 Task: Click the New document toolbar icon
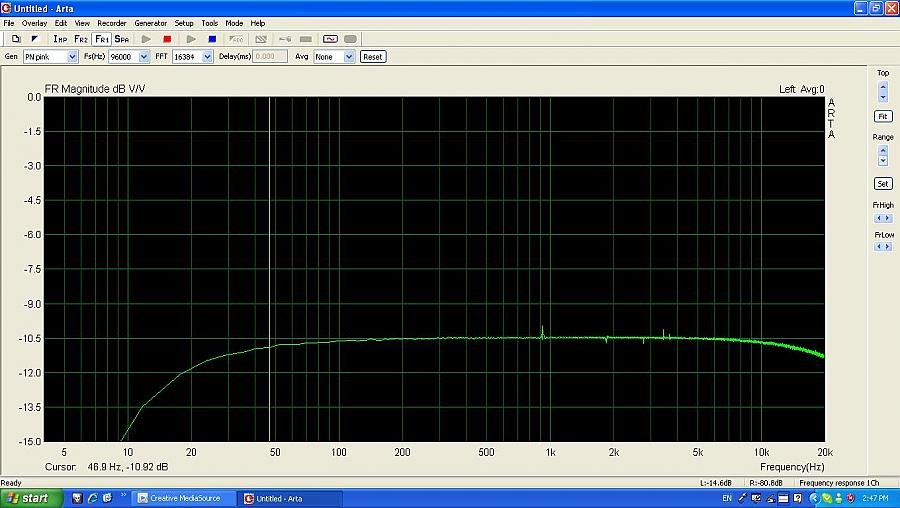coord(16,39)
